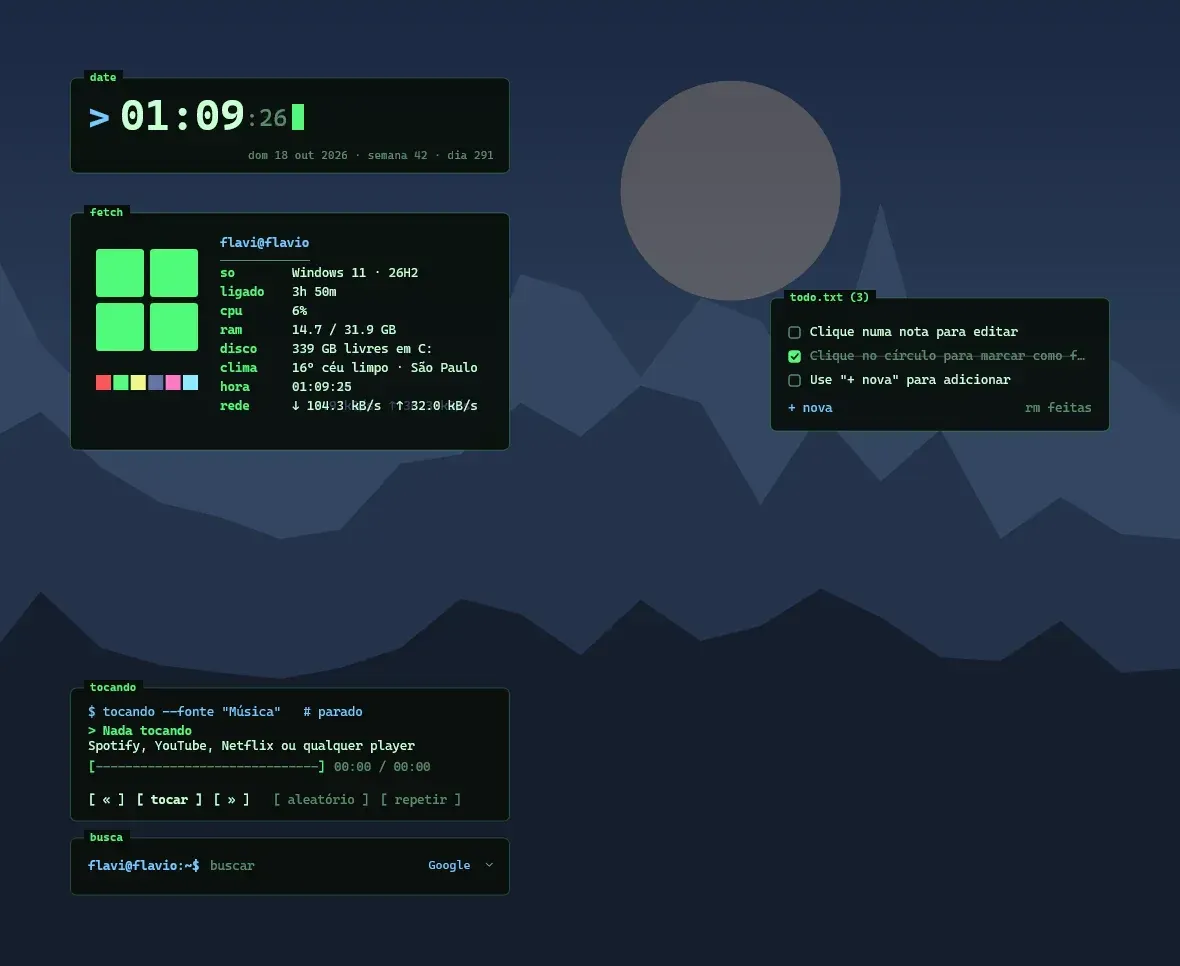This screenshot has height=966, width=1180.
Task: Click "+ nova" to add a note
Action: (x=810, y=408)
